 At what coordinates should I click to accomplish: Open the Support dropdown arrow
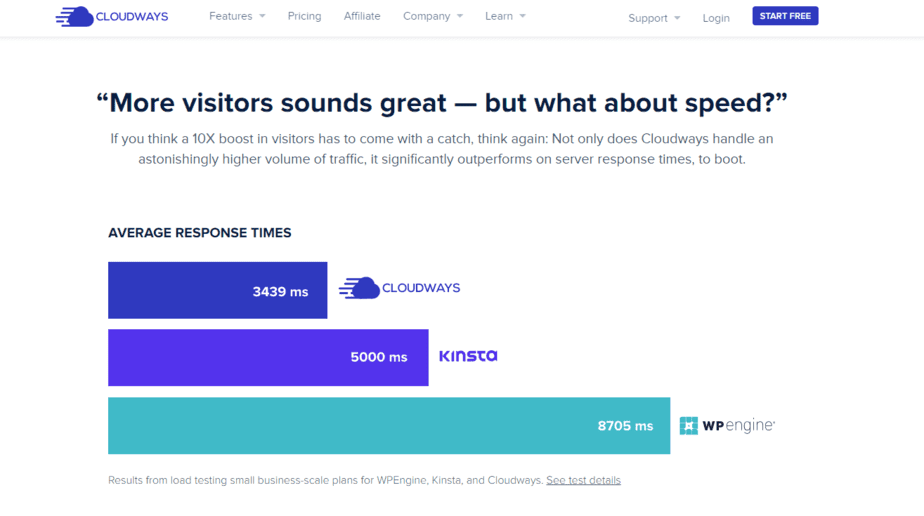(677, 18)
